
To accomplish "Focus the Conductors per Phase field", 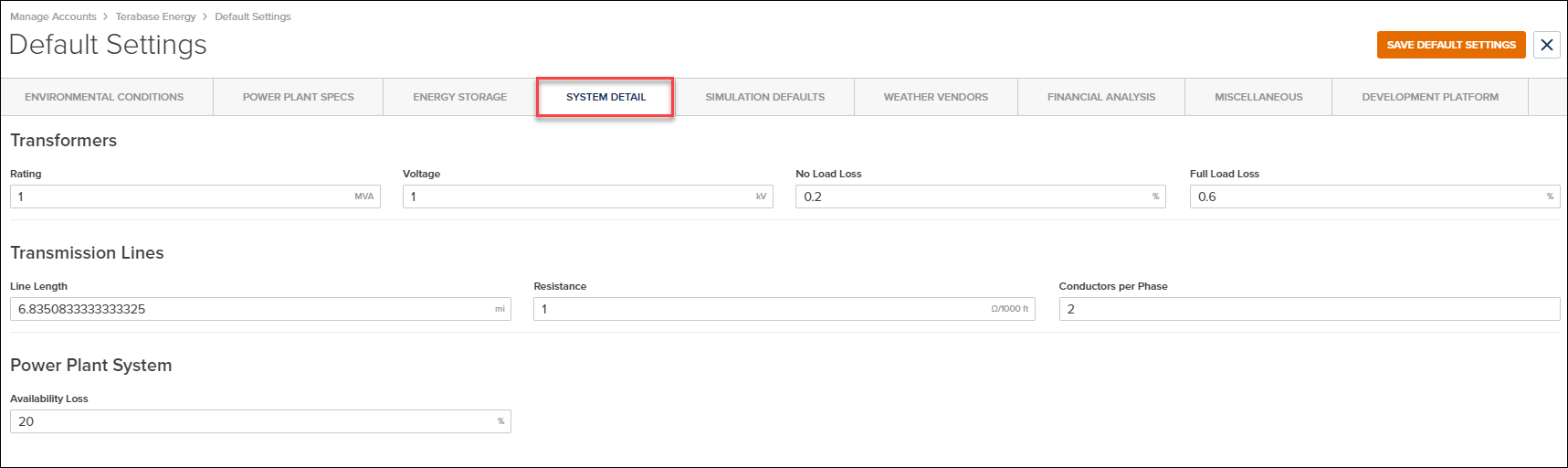I will click(x=1310, y=309).
